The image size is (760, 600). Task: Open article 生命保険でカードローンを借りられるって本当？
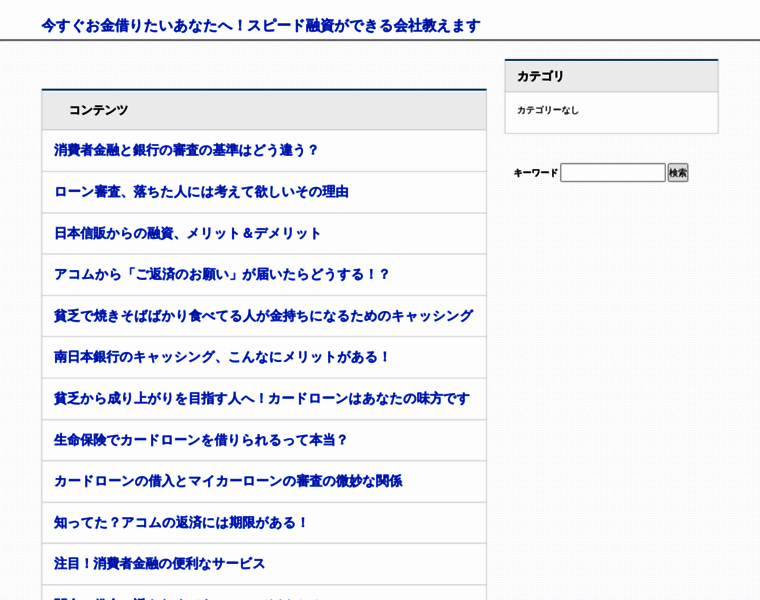(x=201, y=440)
